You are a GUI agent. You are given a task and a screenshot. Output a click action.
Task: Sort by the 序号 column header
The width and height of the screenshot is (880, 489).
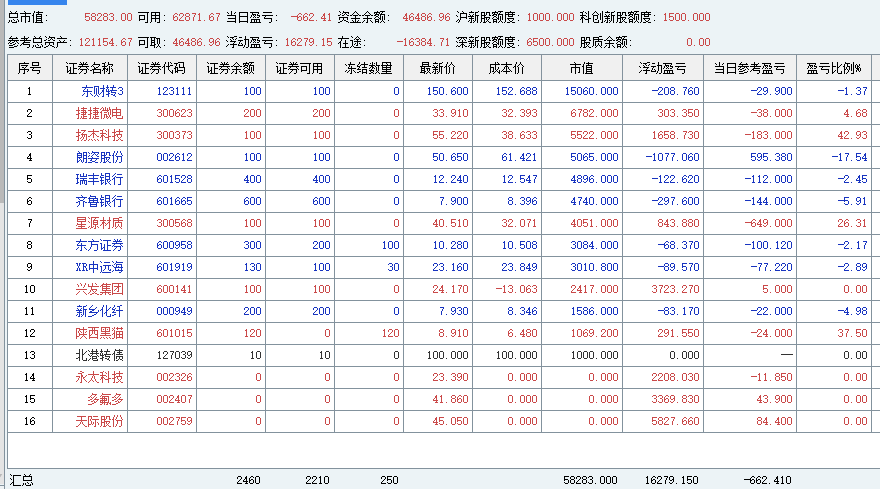(30, 68)
